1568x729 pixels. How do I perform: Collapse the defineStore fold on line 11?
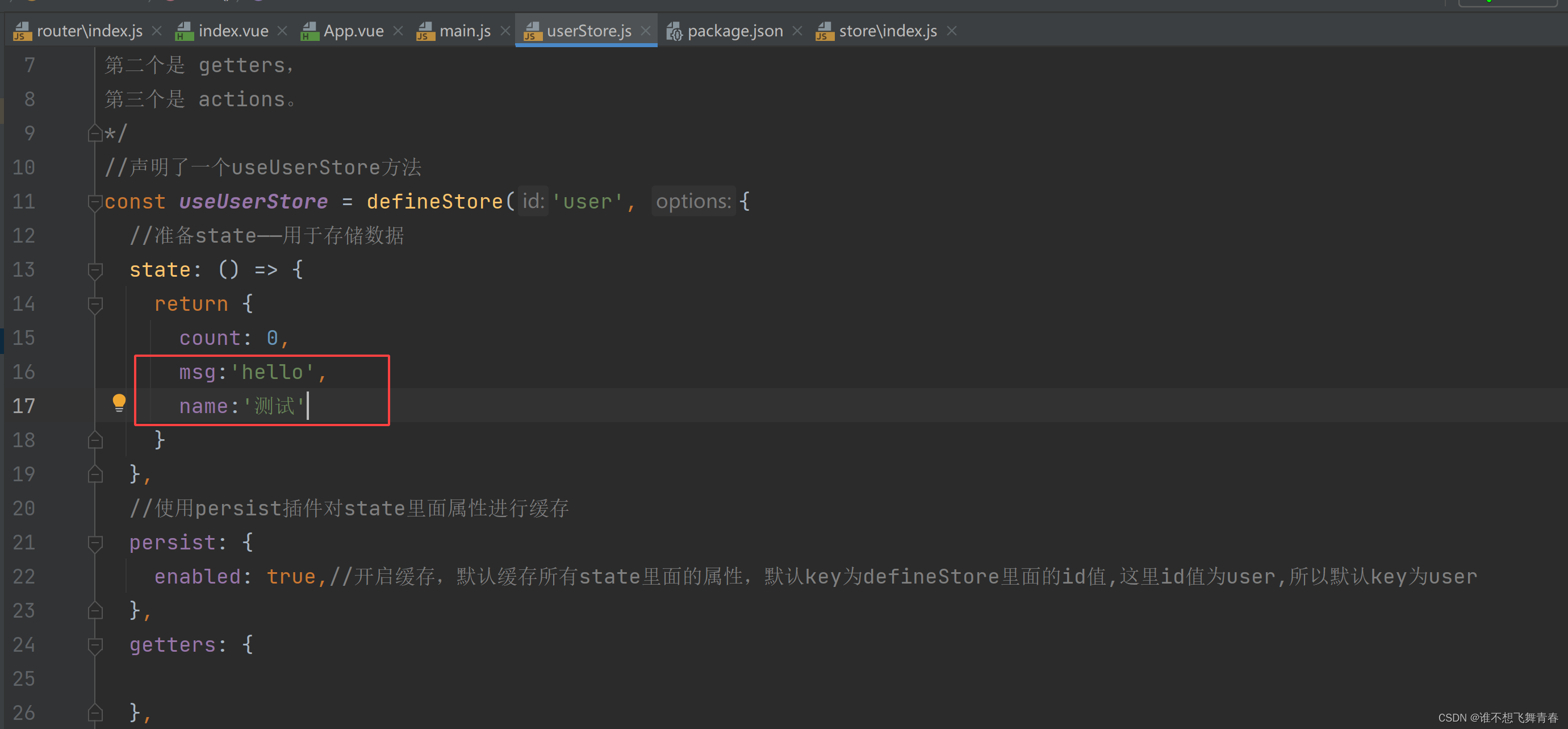pyautogui.click(x=95, y=203)
